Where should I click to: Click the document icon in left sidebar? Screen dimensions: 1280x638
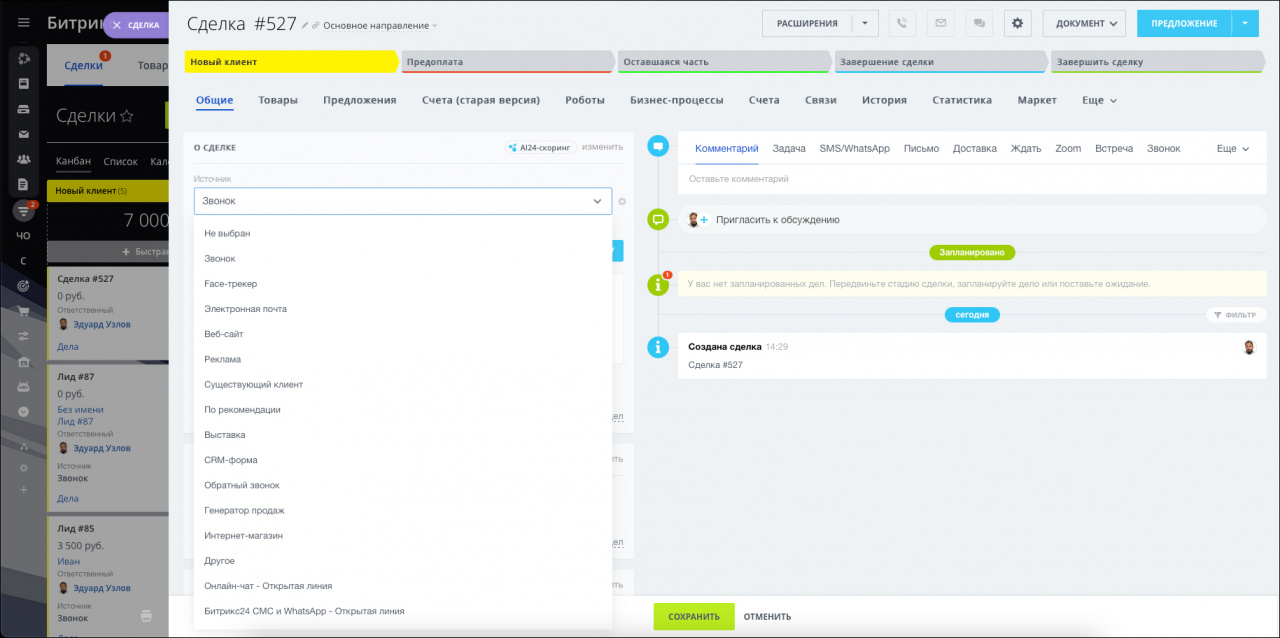[x=23, y=185]
